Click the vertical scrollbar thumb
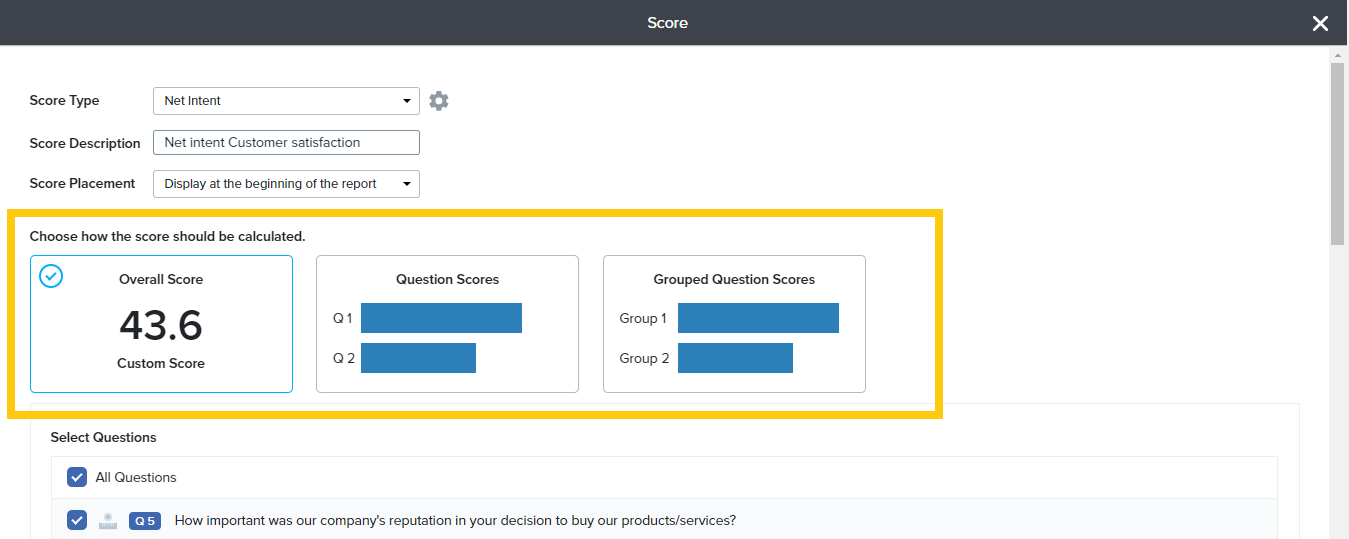This screenshot has height=539, width=1349. [1337, 150]
